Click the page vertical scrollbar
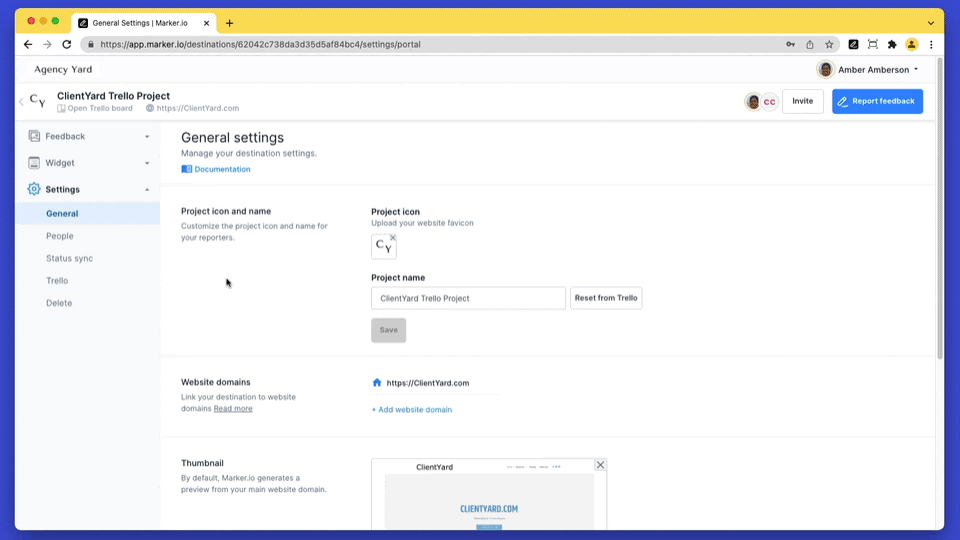This screenshot has width=960, height=540. click(940, 208)
